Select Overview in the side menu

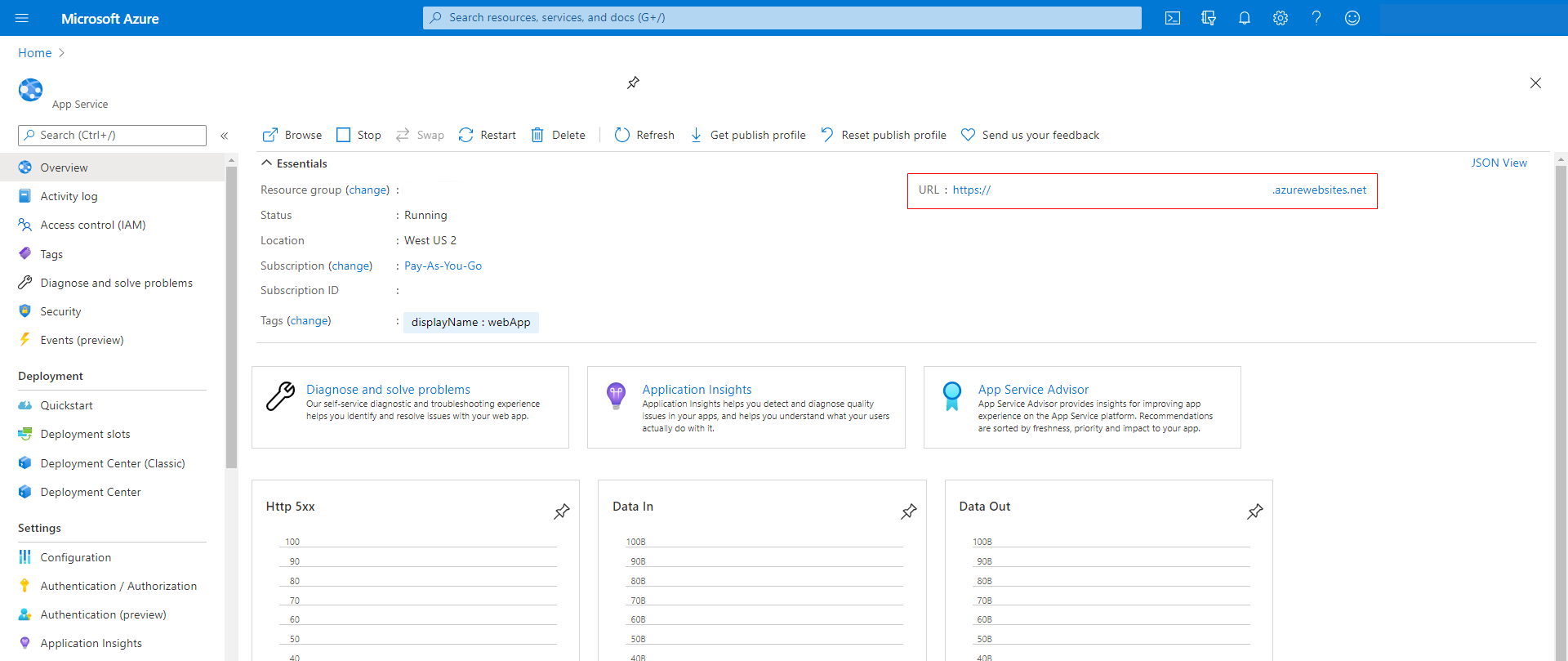113,167
